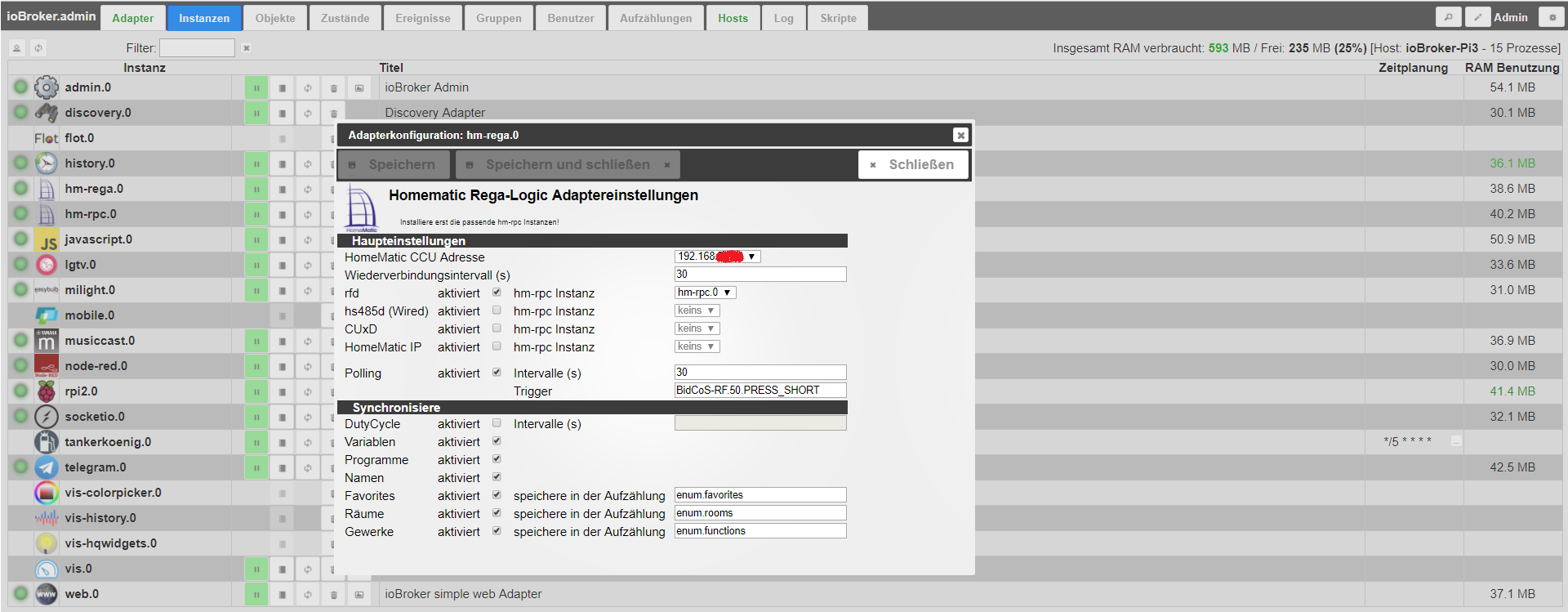
Task: Edit Wiederverbindungsintervall field
Action: [760, 275]
